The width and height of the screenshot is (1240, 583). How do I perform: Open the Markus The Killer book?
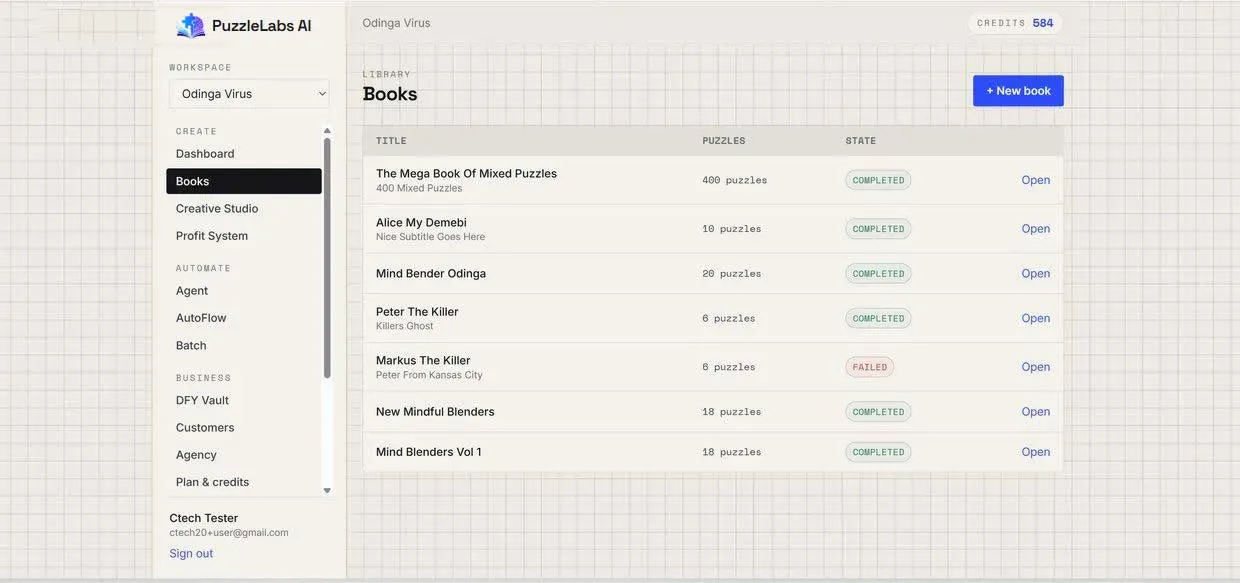[1035, 367]
